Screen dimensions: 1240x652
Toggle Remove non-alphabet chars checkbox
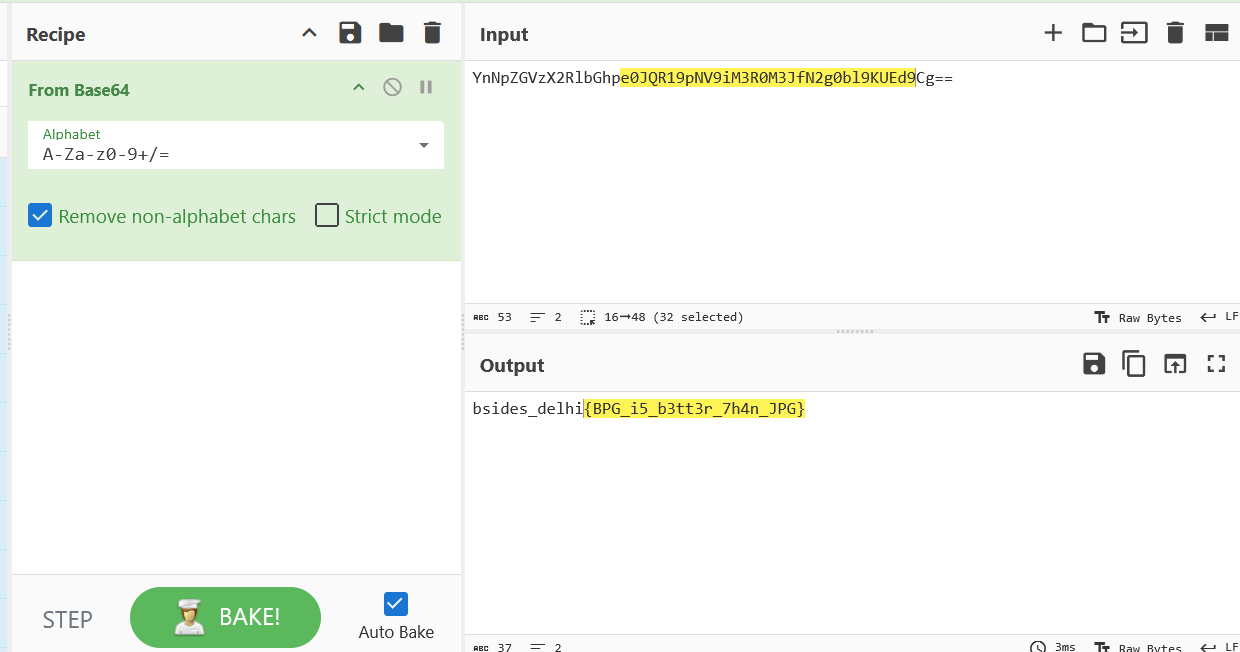[40, 215]
